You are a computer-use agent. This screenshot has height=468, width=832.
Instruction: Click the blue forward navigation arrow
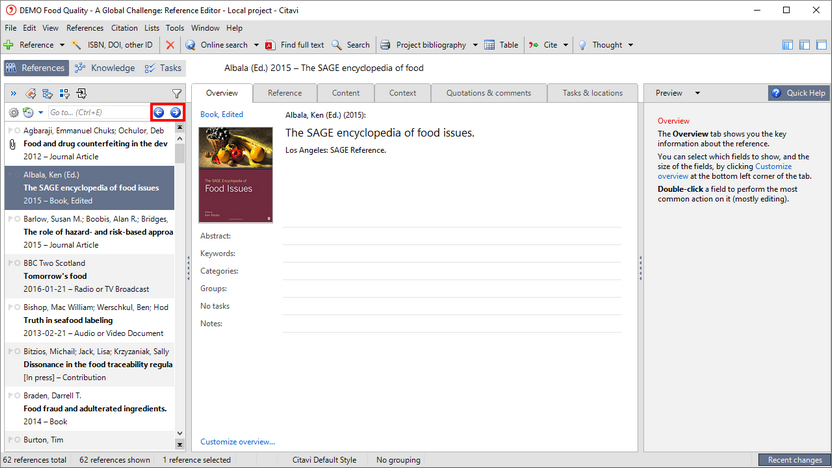pos(175,112)
